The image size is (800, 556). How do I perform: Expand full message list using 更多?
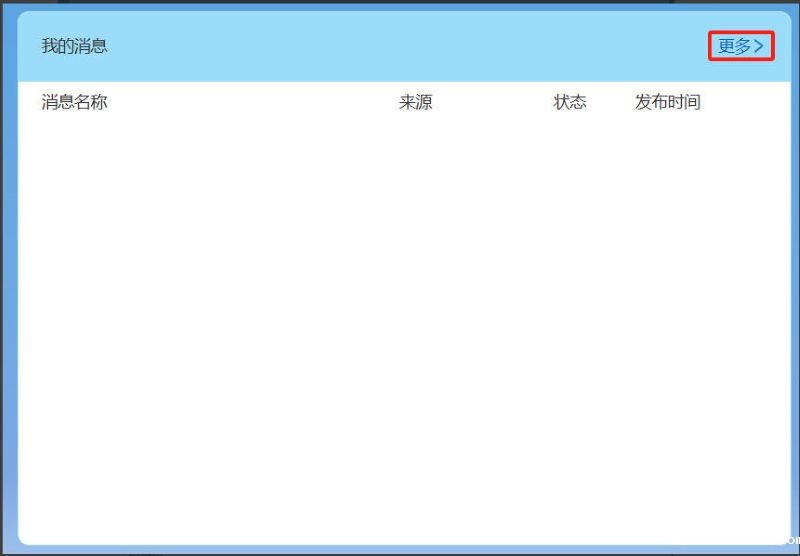point(735,46)
